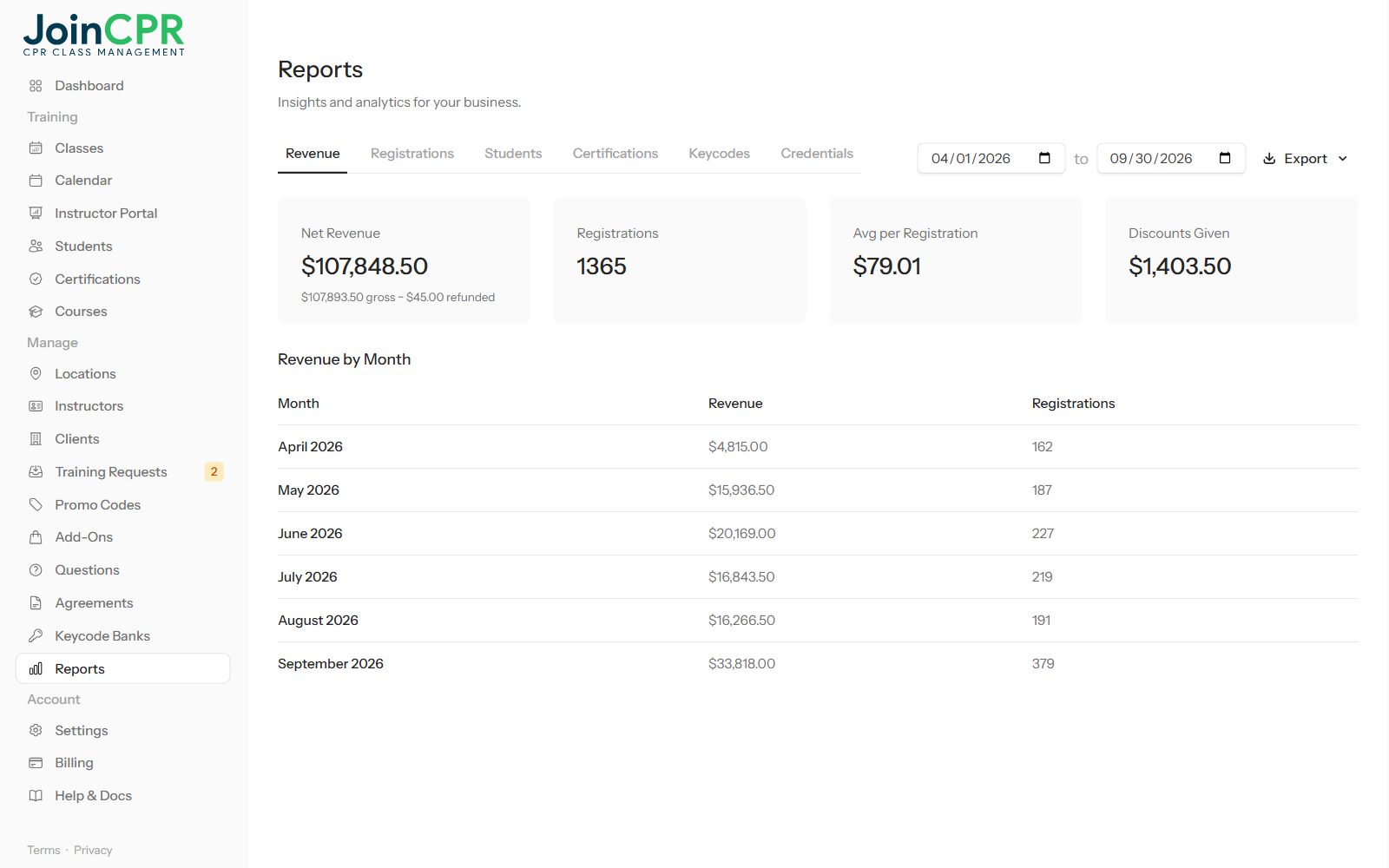Click the Training Requests inbox icon
Screen dimensions: 1389x868
(36, 472)
